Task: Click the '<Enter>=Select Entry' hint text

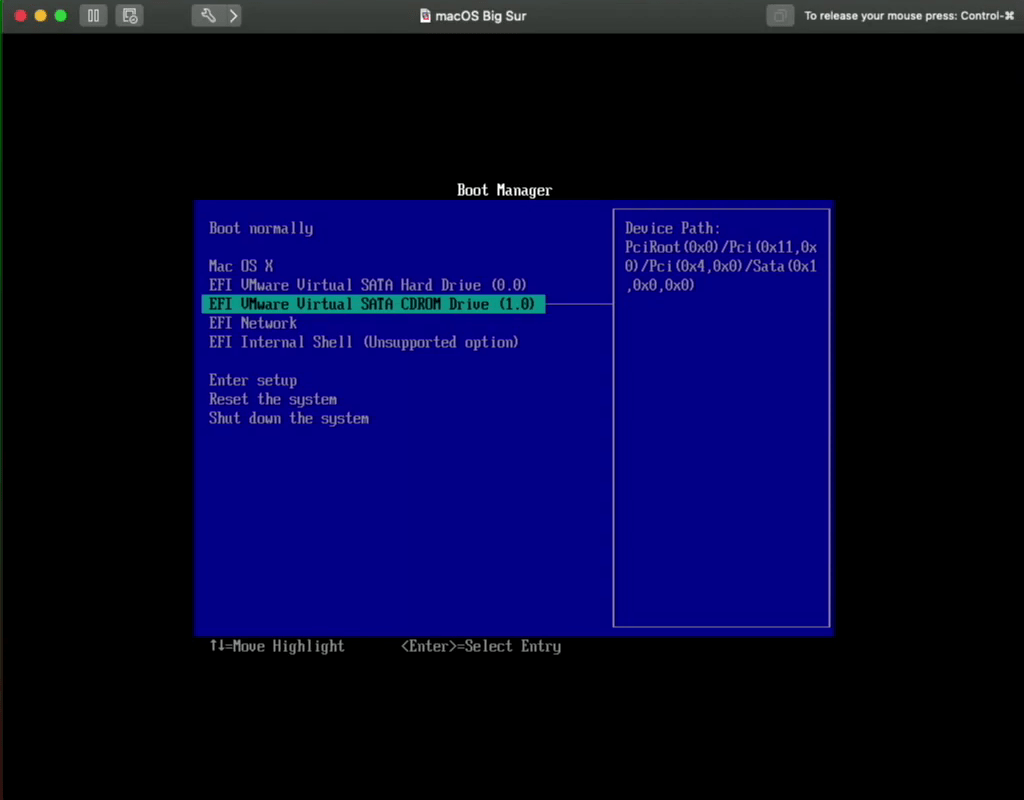Action: pyautogui.click(x=481, y=647)
